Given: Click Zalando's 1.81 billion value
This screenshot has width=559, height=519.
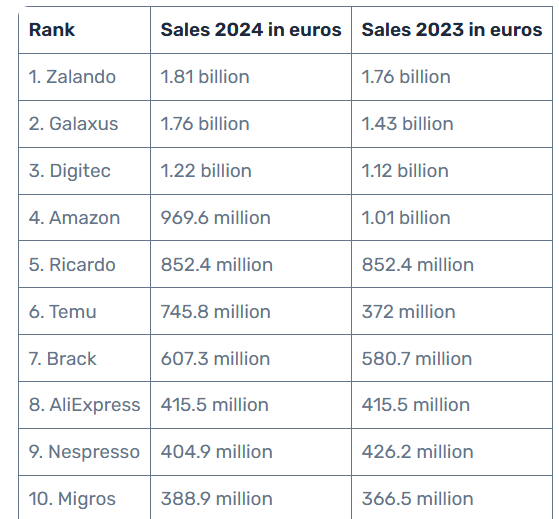Looking at the screenshot, I should click(205, 77).
